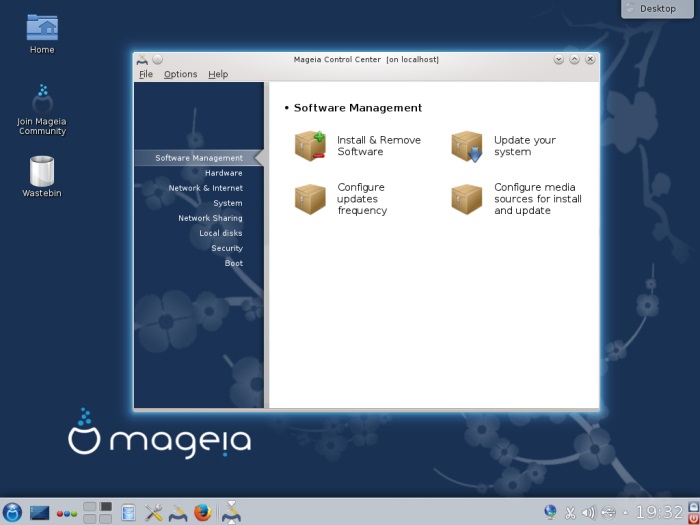
Task: Open Home folder desktop icon
Action: coord(42,34)
